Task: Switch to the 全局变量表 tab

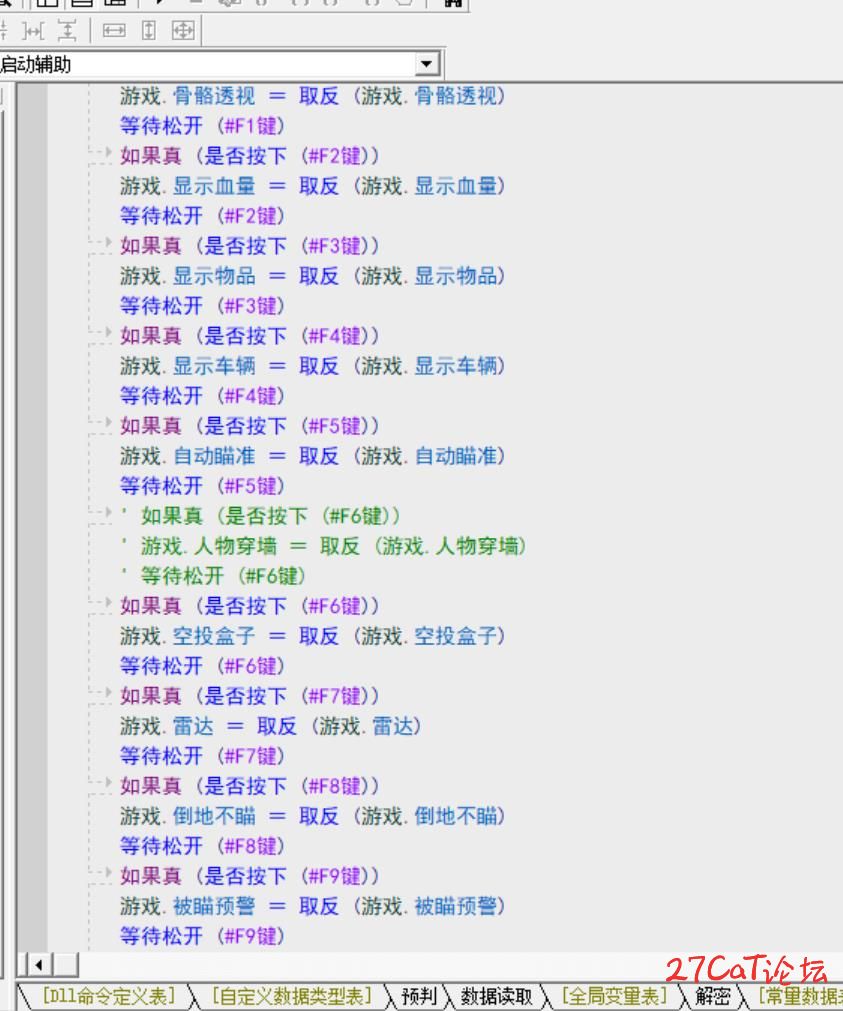Action: pos(614,996)
